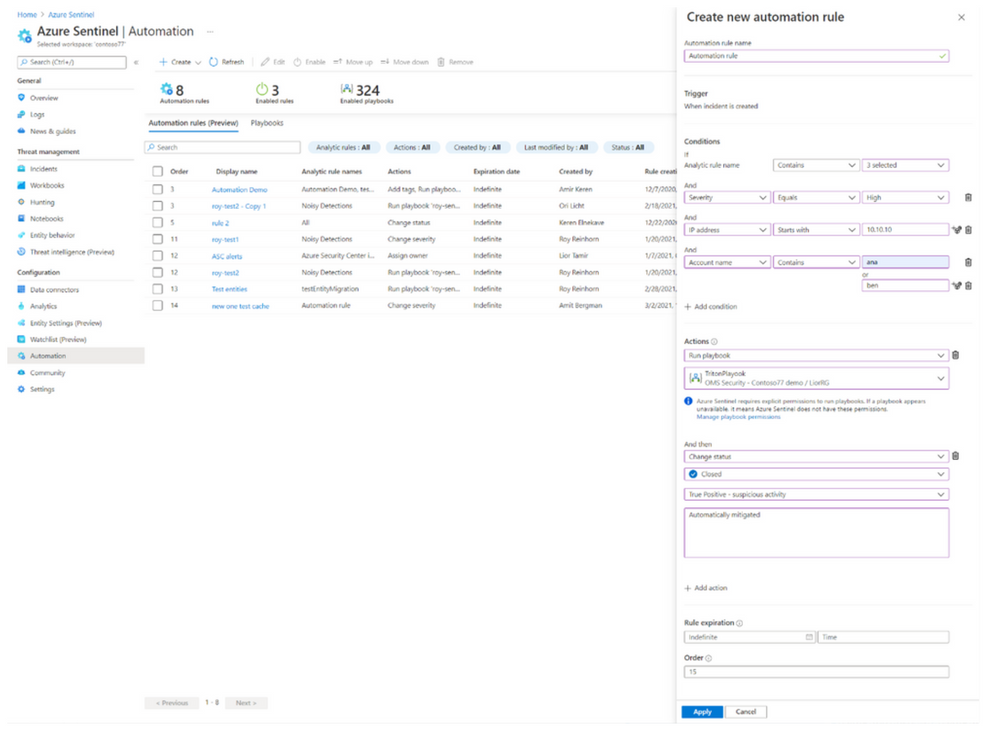Select the ASC alerts row checkbox
The height and width of the screenshot is (736, 999).
[157, 256]
